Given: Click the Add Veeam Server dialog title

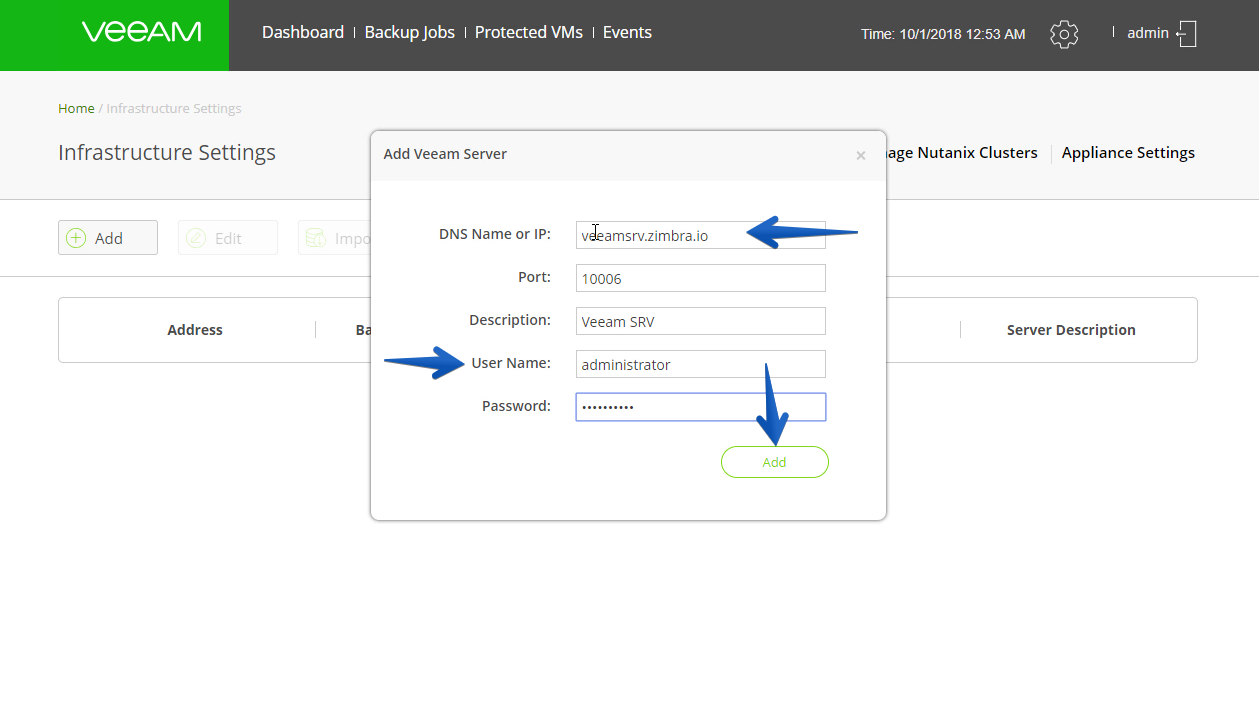Looking at the screenshot, I should (x=445, y=154).
